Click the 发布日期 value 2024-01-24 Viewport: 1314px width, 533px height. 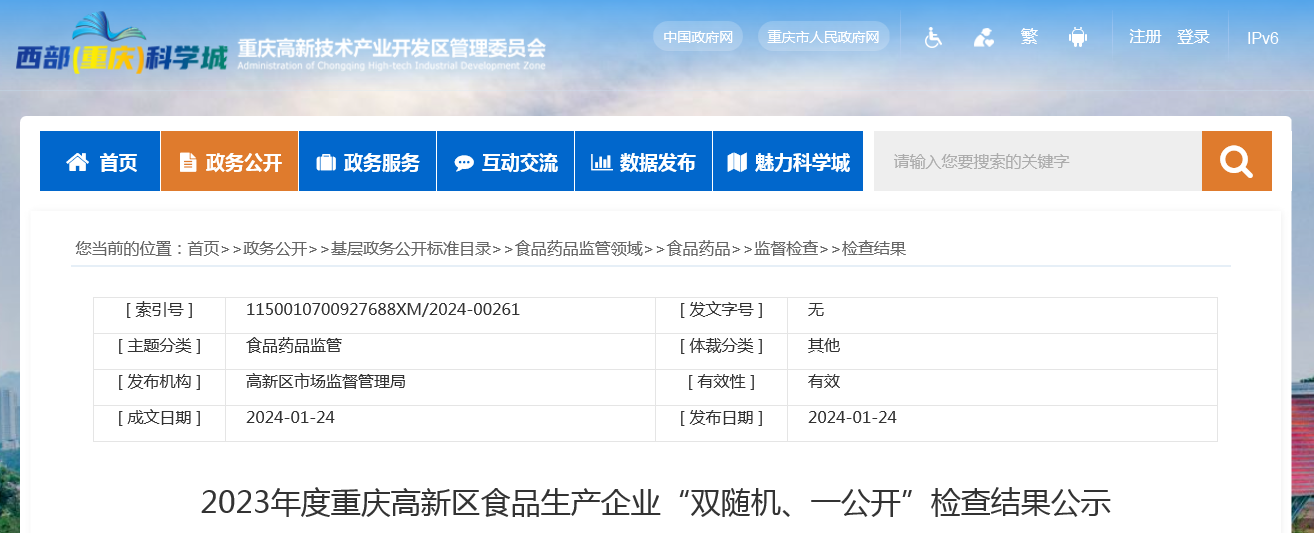[x=852, y=418]
